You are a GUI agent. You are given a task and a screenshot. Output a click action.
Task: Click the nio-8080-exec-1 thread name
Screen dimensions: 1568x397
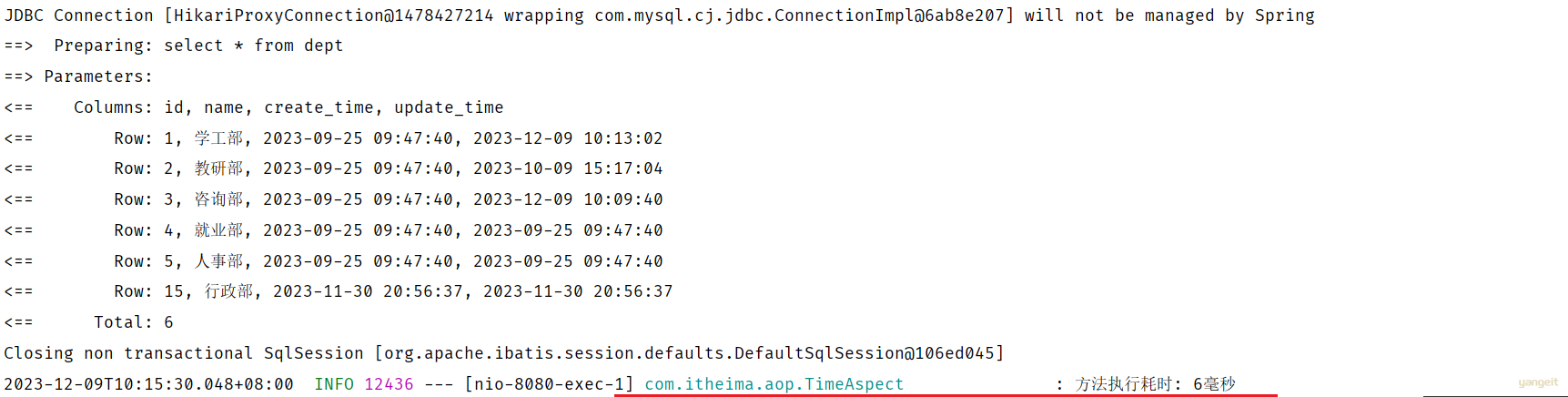(549, 384)
